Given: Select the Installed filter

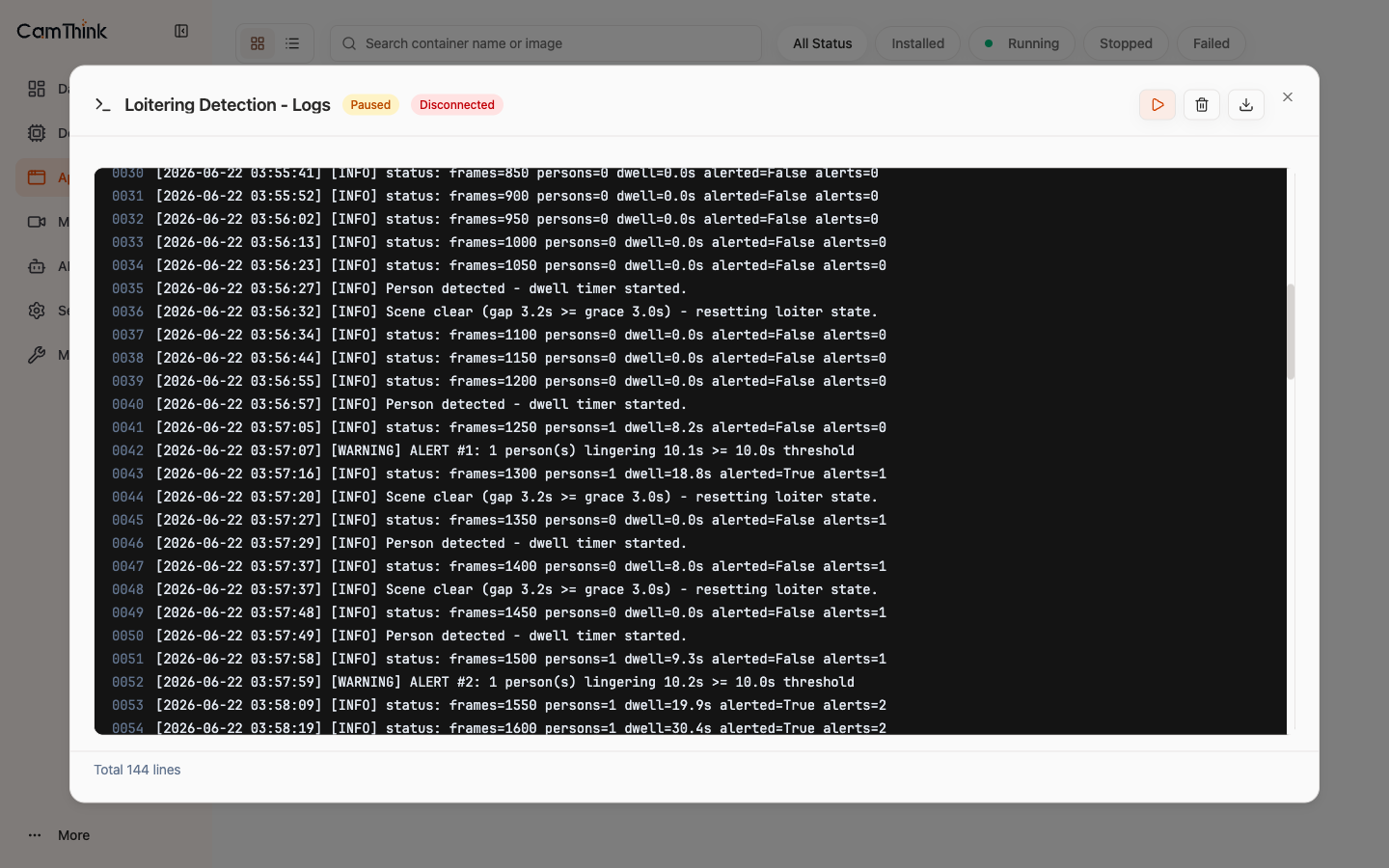Looking at the screenshot, I should 918,43.
